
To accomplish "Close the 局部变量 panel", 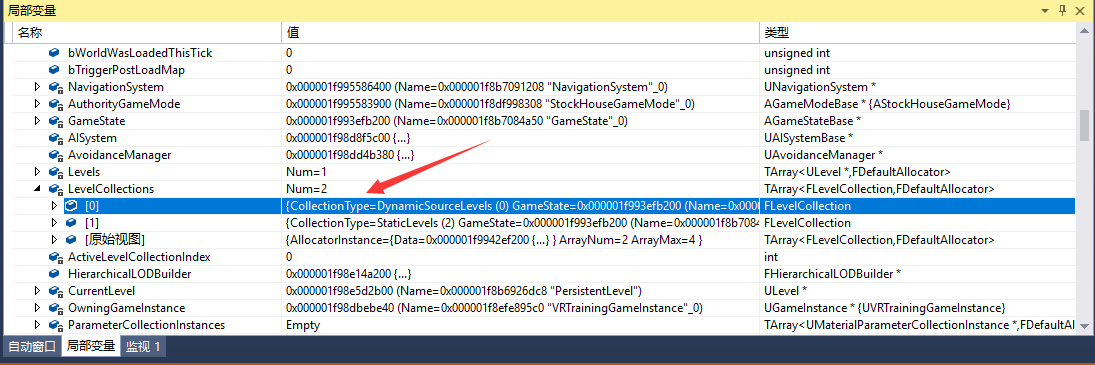I will 1081,10.
